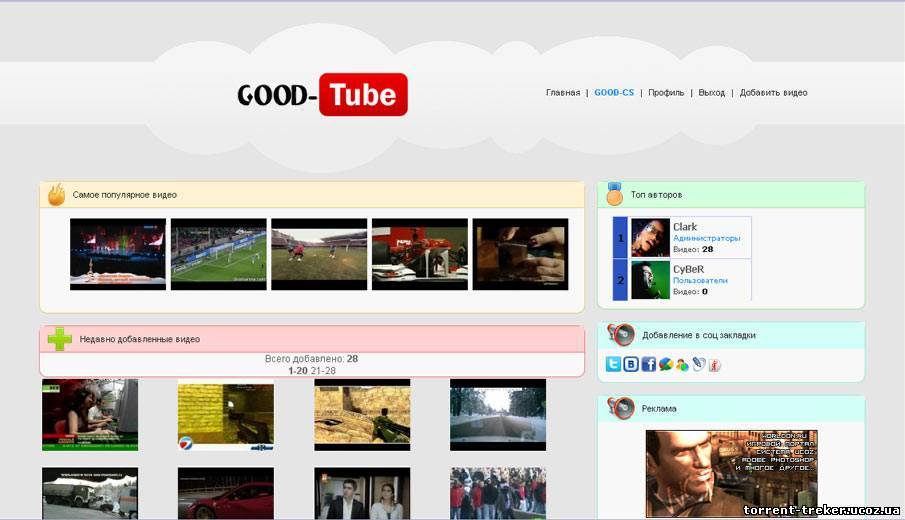Share to Facebook with the f icon
Viewport: 905px width, 520px height.
[648, 364]
